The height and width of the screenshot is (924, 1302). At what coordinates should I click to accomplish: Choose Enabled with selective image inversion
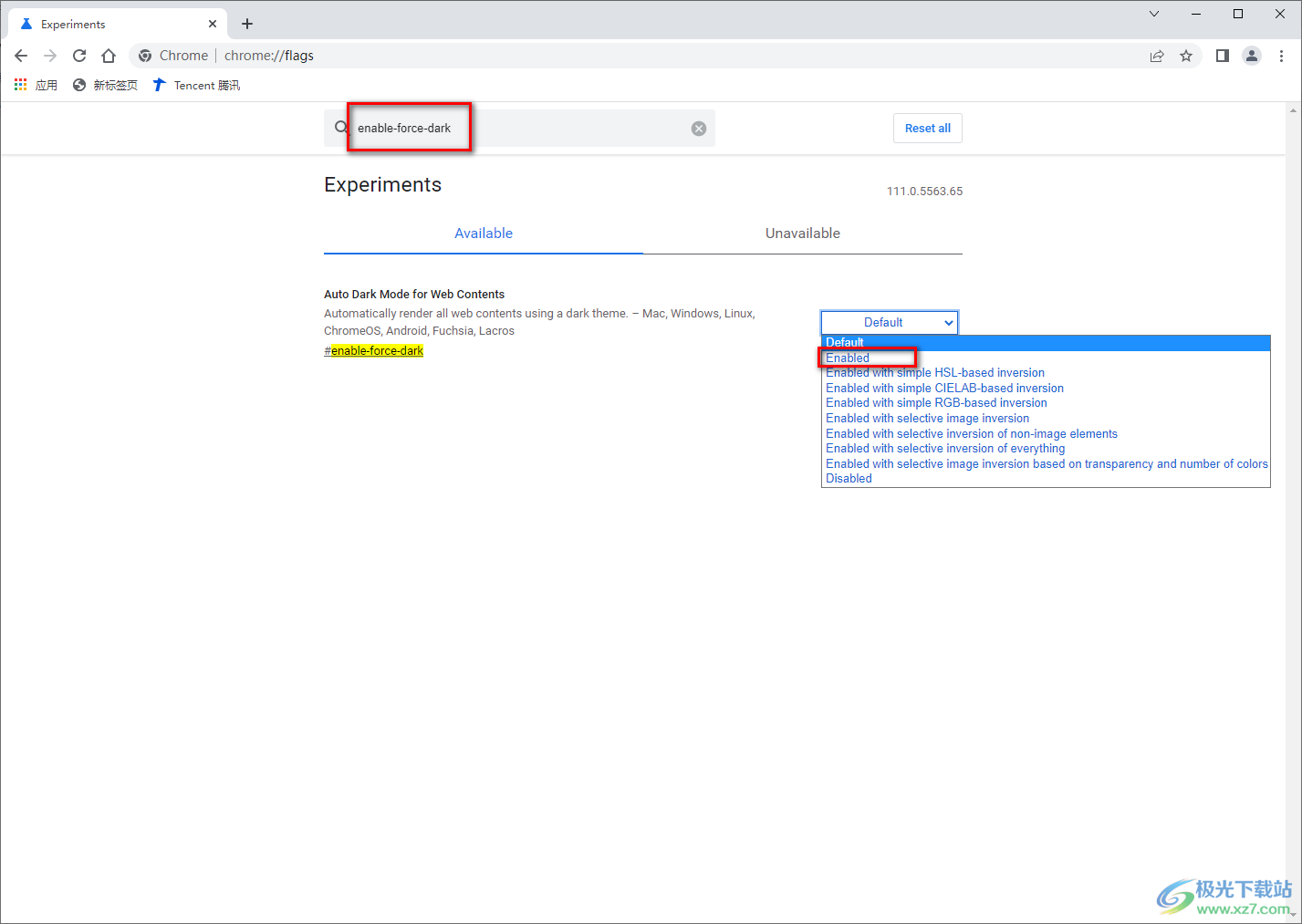pos(1046,419)
